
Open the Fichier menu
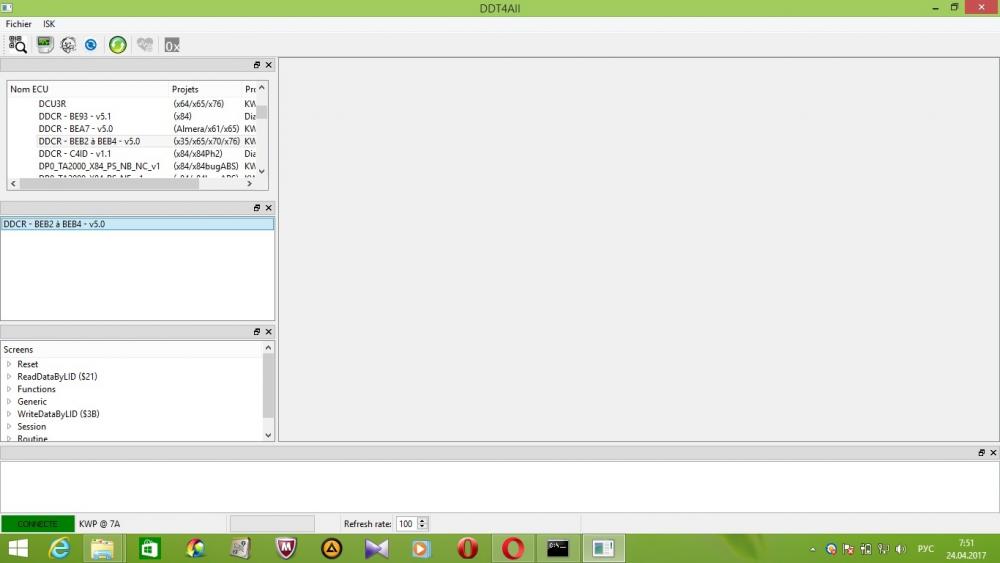pyautogui.click(x=18, y=24)
